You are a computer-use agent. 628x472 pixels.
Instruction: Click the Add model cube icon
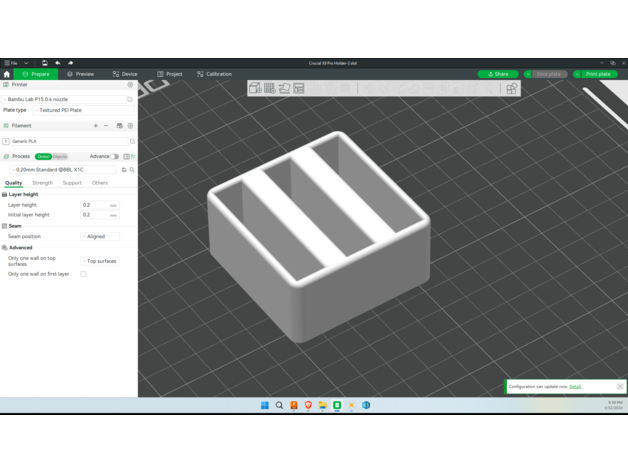click(x=254, y=88)
